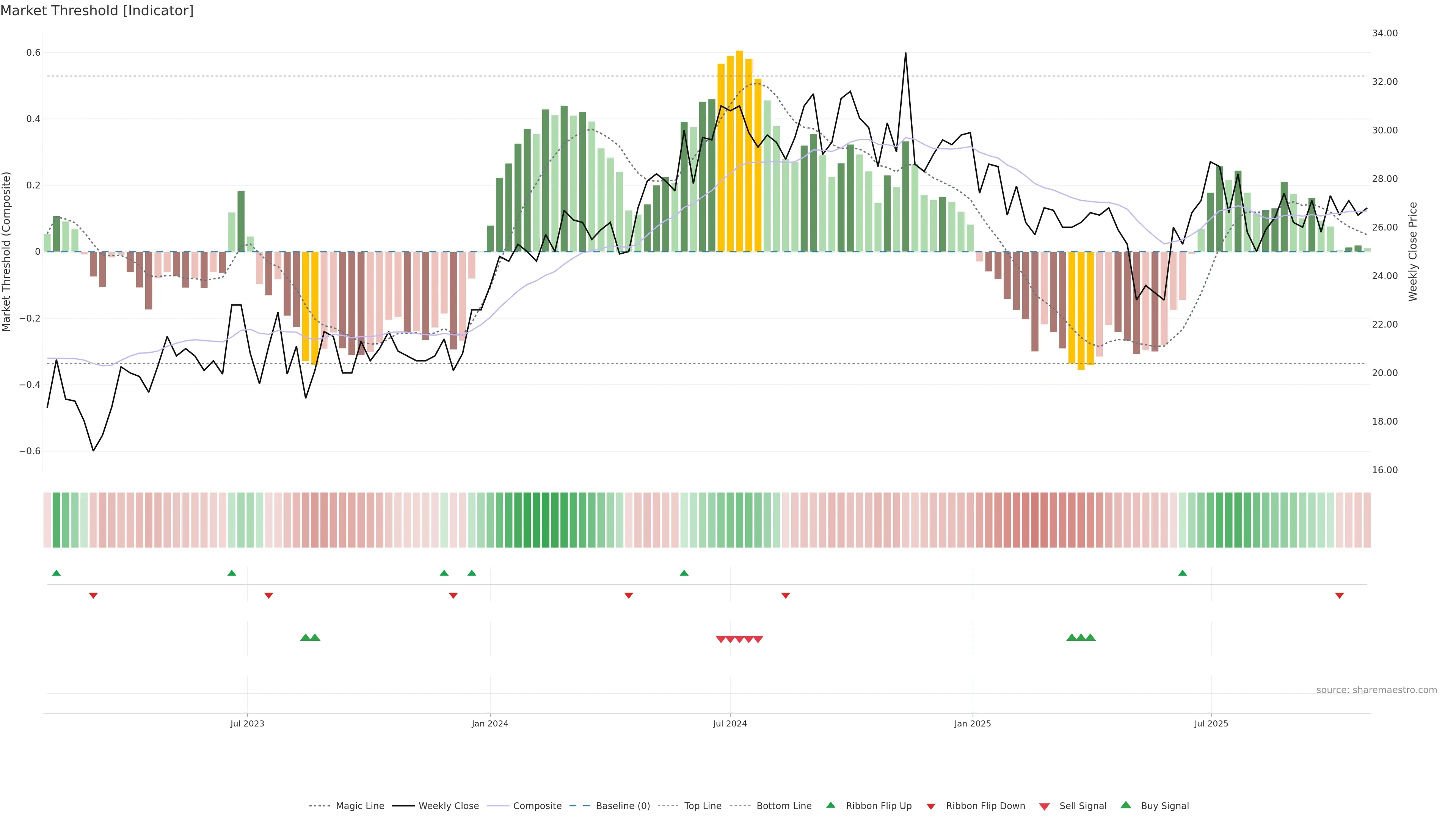Image resolution: width=1456 pixels, height=819 pixels.
Task: Click the Jan 2025 axis label
Action: (972, 723)
